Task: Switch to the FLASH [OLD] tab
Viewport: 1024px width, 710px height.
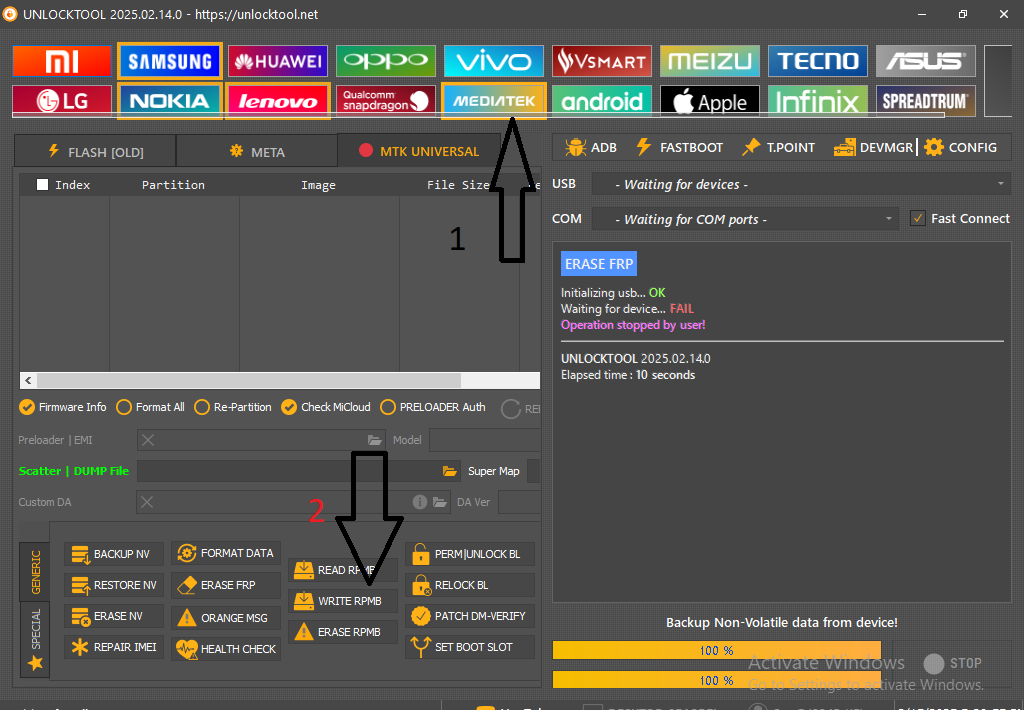Action: (95, 152)
